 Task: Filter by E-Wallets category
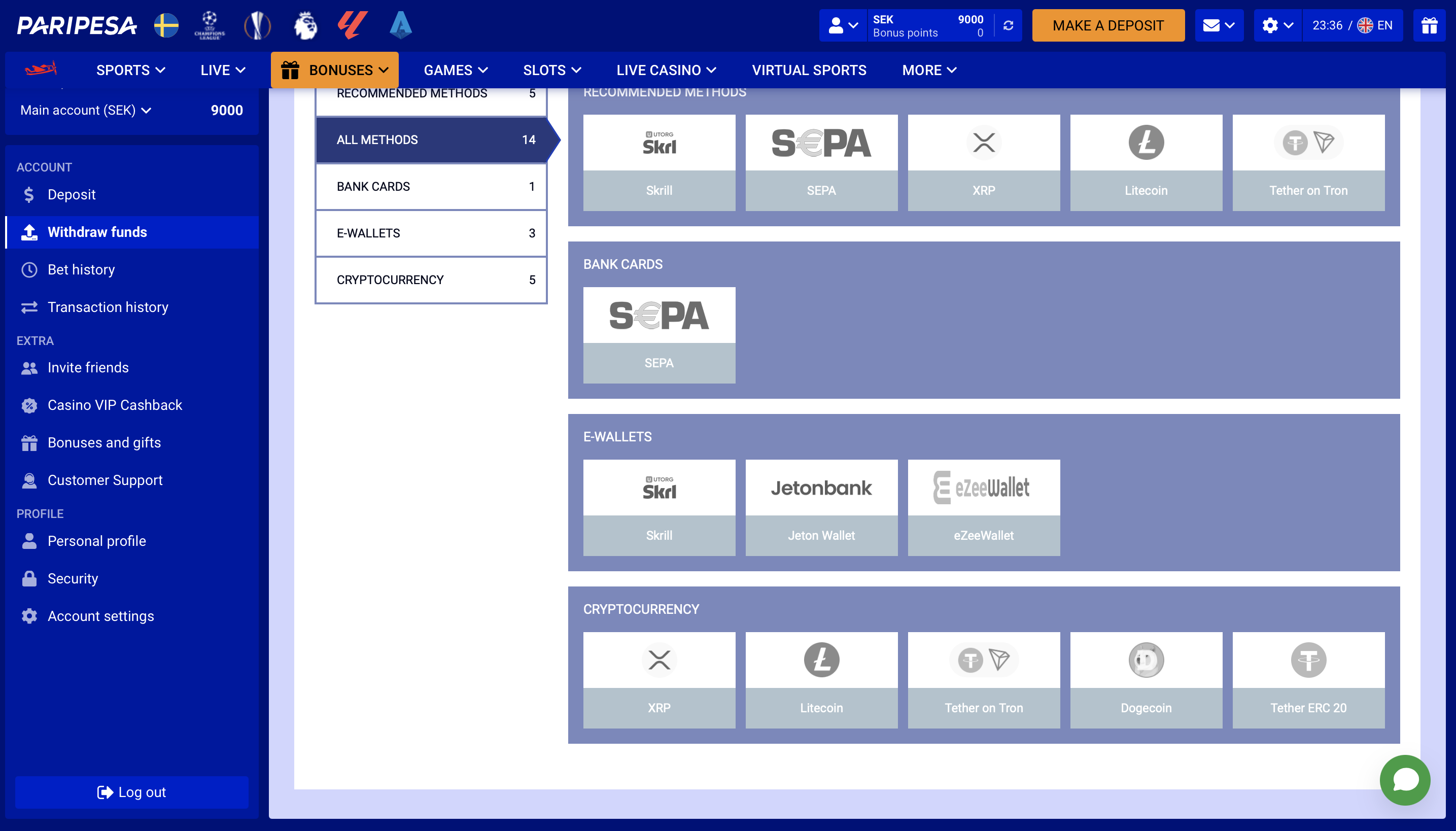432,233
